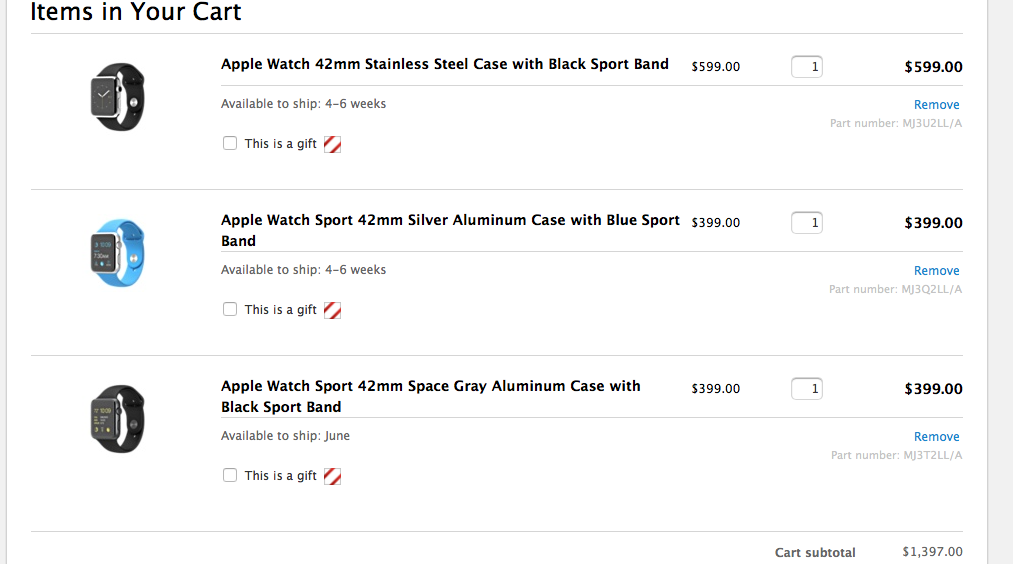This screenshot has width=1013, height=564.
Task: Open Silver Aluminum Case with Blue Sport Band title
Action: (x=450, y=230)
